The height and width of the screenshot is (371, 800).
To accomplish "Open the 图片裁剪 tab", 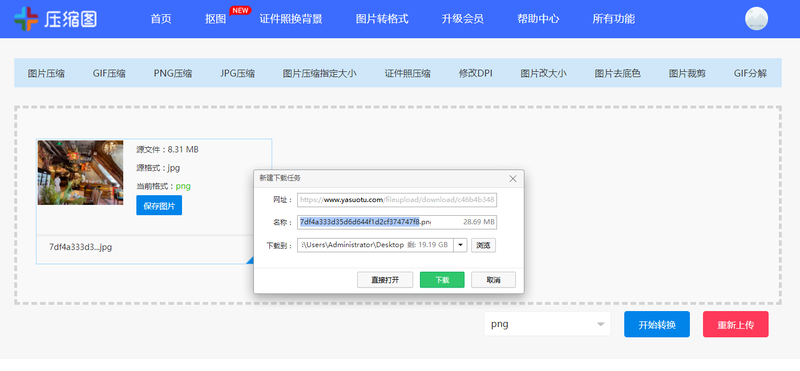I will (x=687, y=73).
